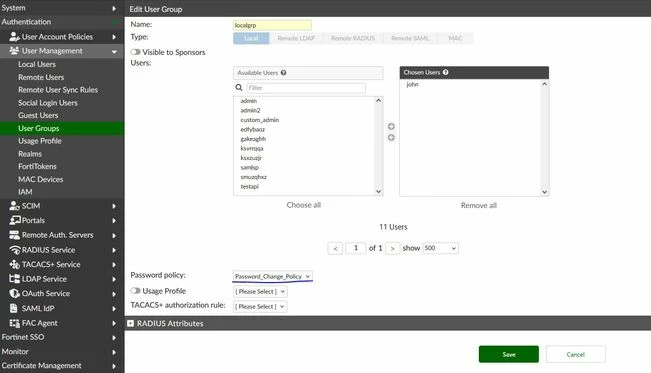Click Available Users scroll down arrow

(x=378, y=191)
